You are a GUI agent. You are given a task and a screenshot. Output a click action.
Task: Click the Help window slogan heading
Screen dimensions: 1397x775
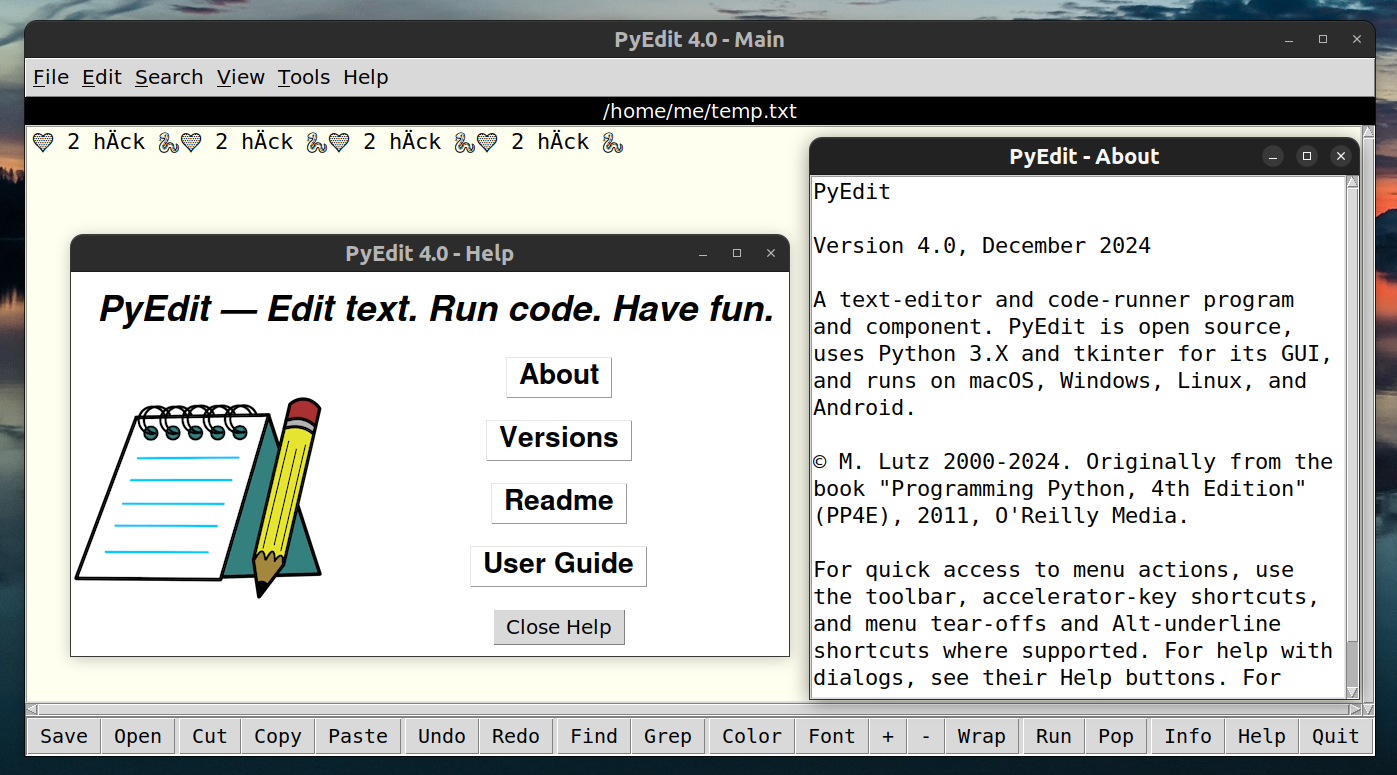437,309
